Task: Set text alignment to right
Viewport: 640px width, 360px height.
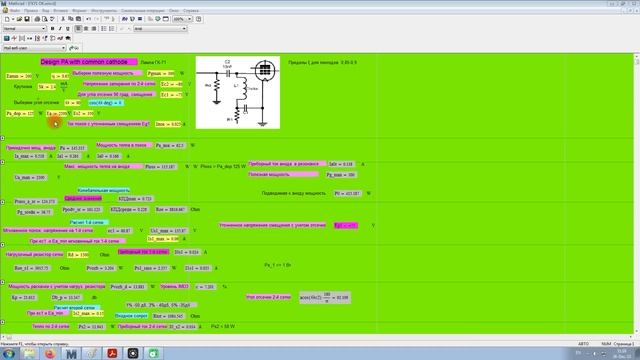Action: [93, 29]
